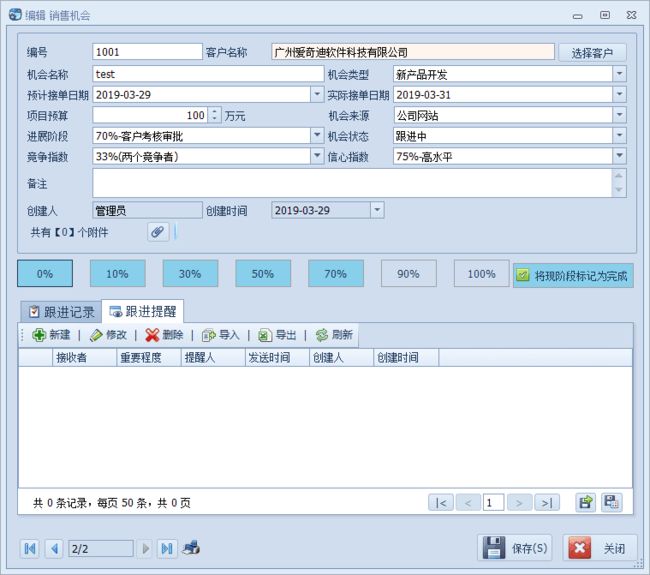This screenshot has height=575, width=650.
Task: Click the 导入 (import) toolbar button
Action: (x=221, y=335)
